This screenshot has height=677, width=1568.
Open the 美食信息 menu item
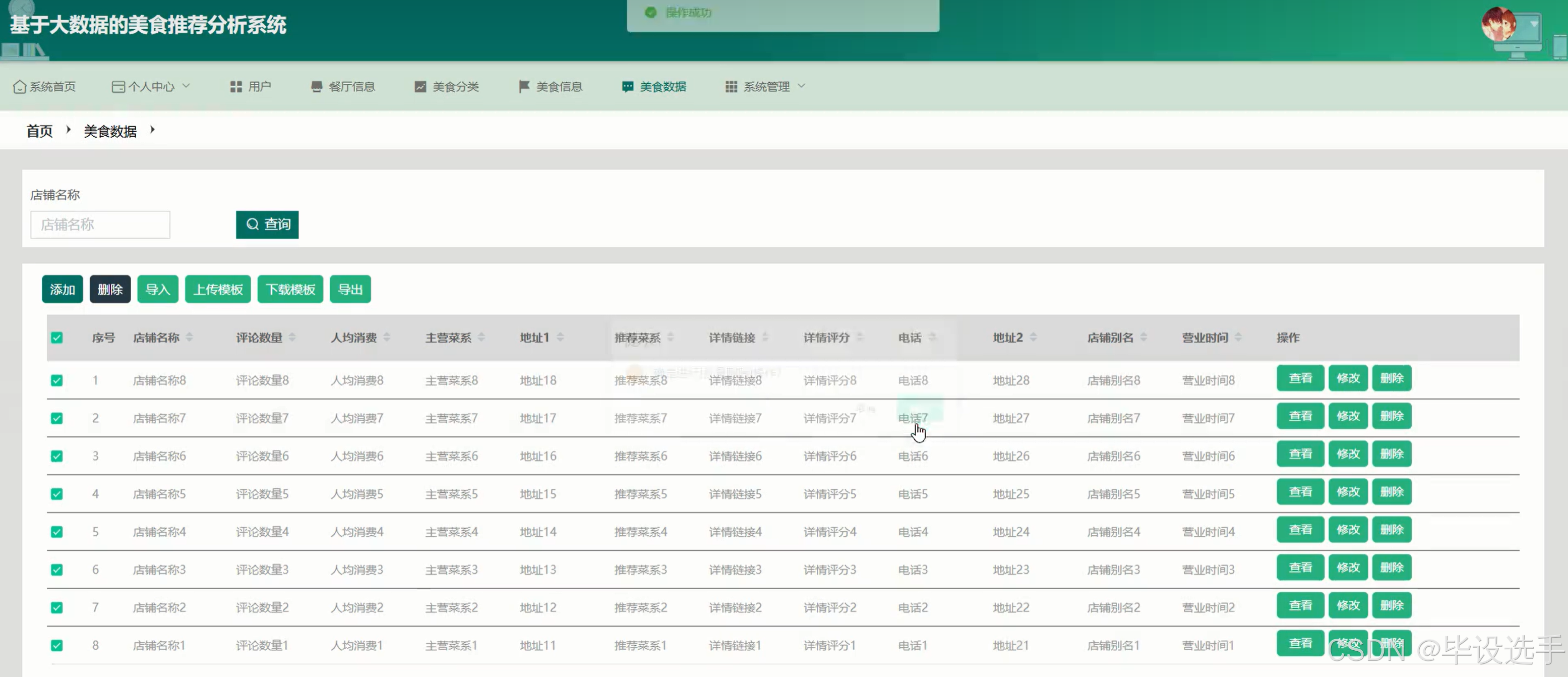[x=558, y=86]
